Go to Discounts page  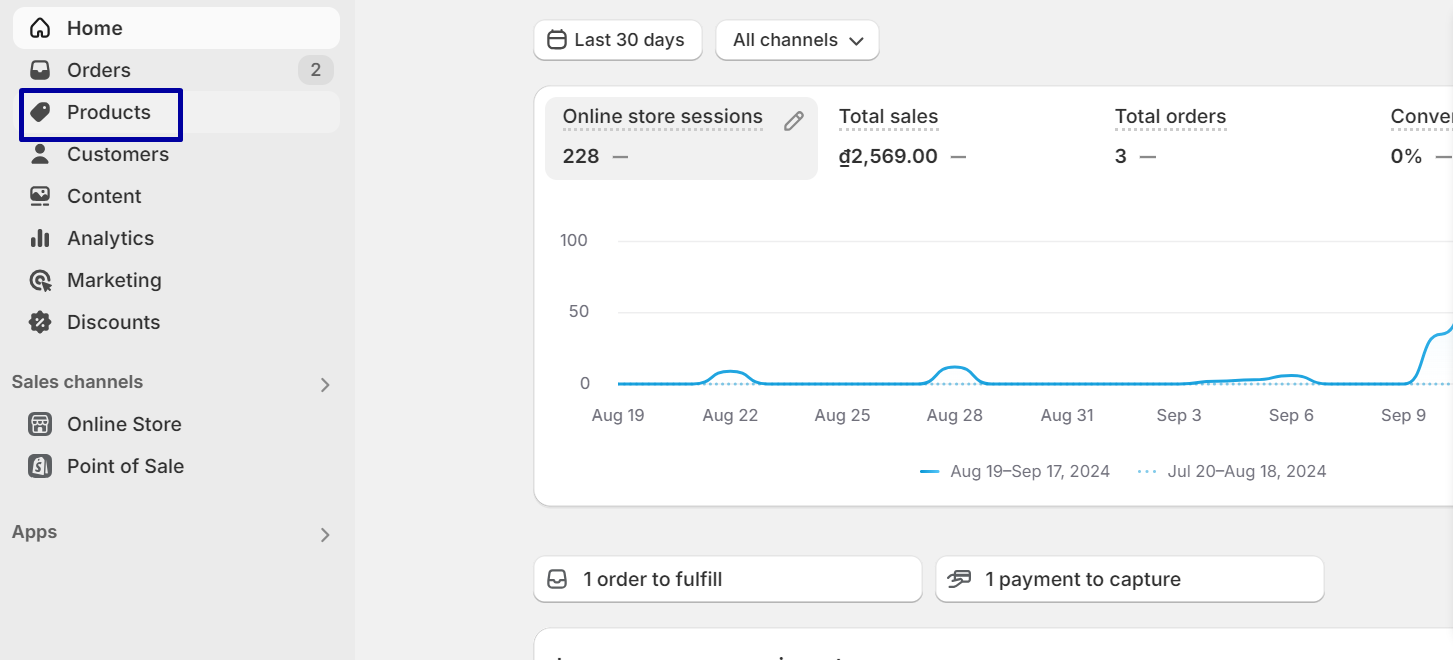tap(176, 322)
